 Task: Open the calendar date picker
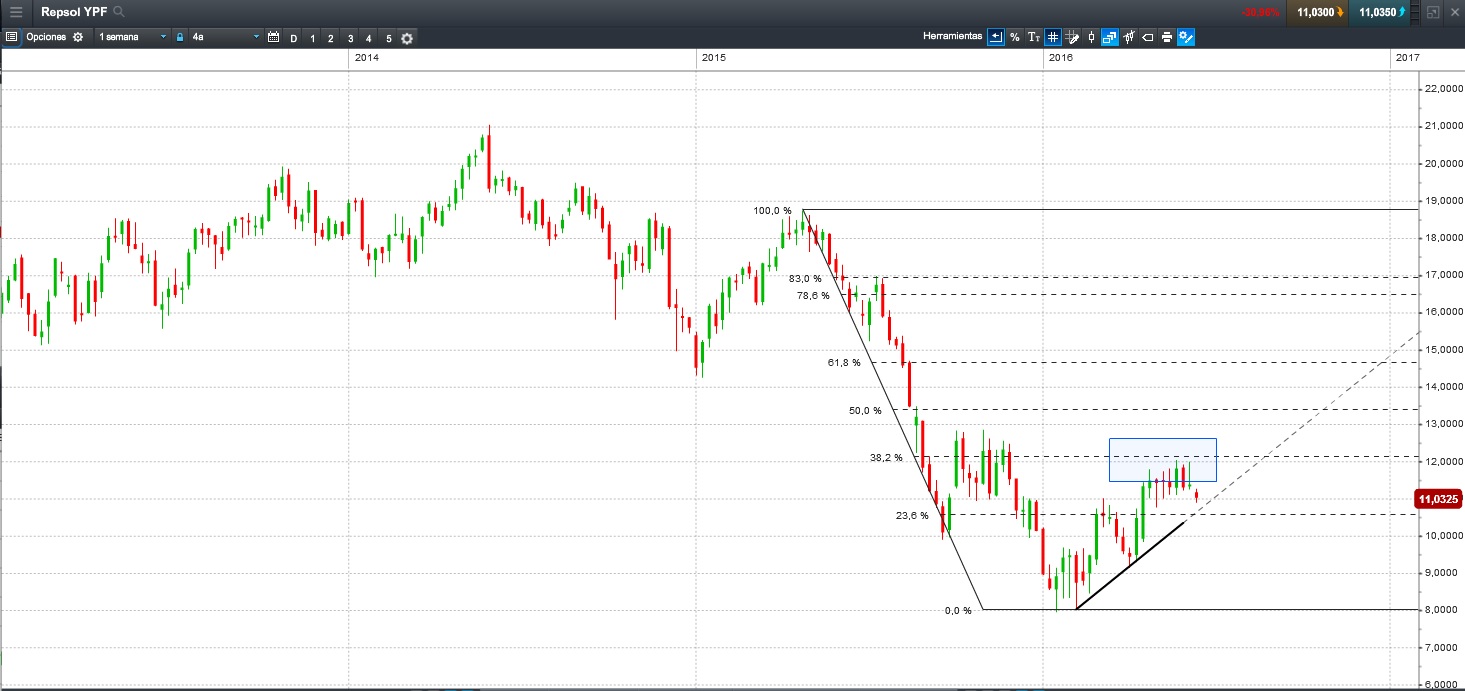tap(273, 37)
